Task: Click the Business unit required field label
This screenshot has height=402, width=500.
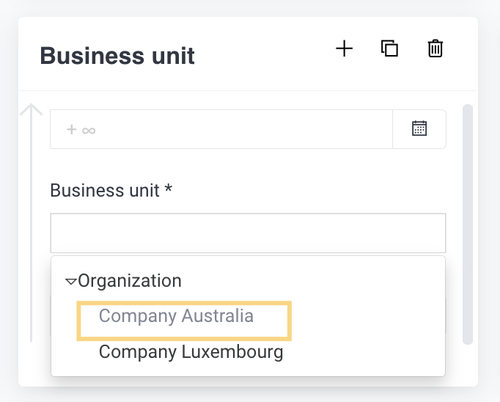Action: tap(111, 191)
